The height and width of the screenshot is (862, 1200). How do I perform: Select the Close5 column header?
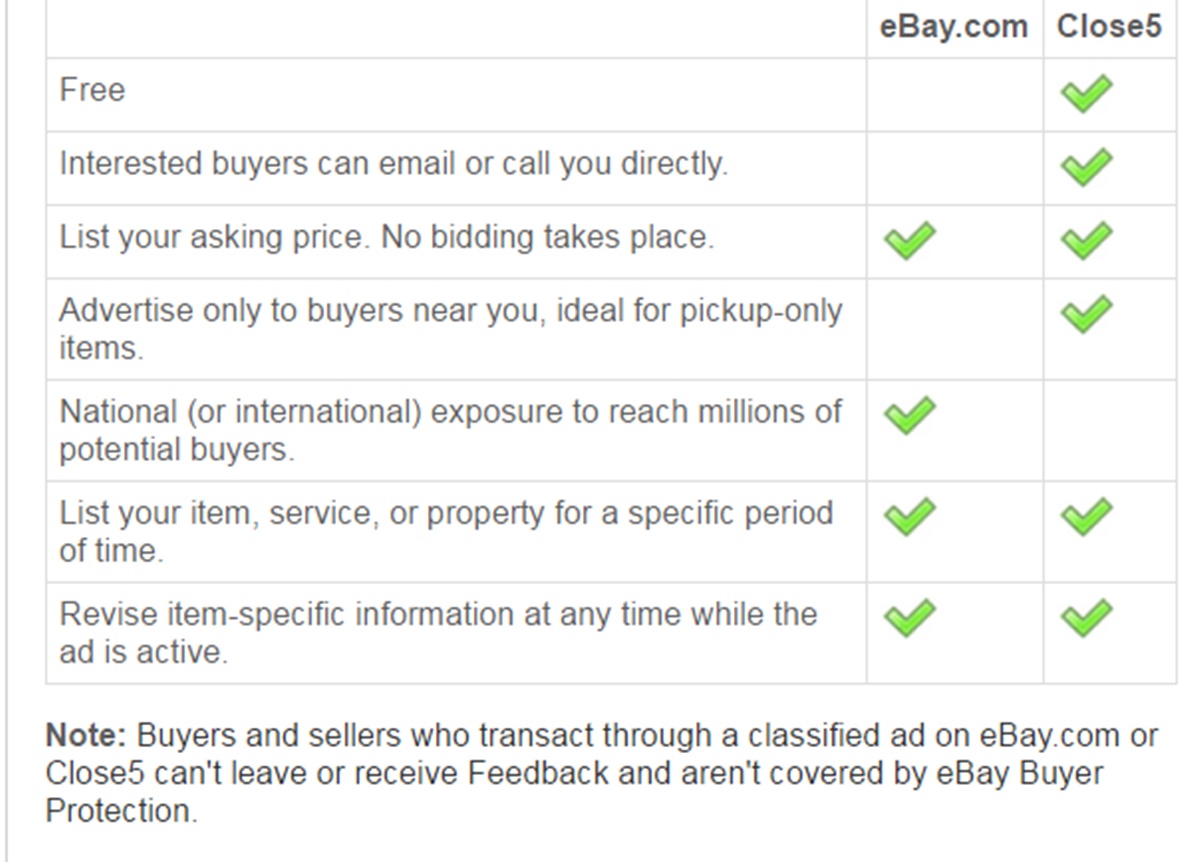[1109, 27]
